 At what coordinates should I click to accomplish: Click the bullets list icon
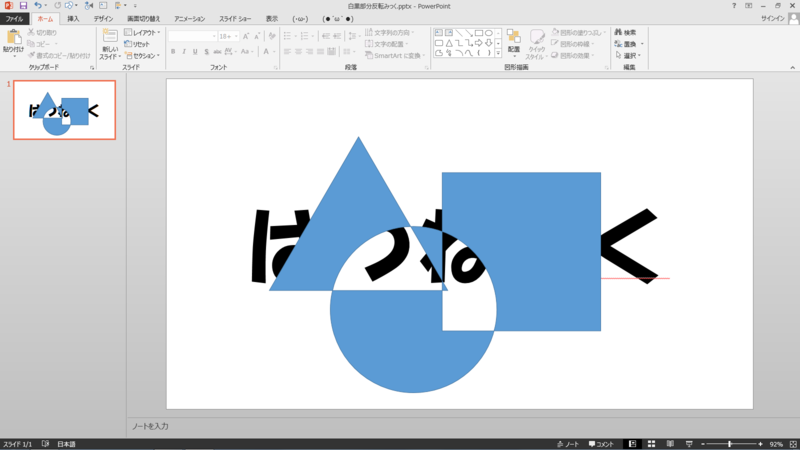coord(289,36)
